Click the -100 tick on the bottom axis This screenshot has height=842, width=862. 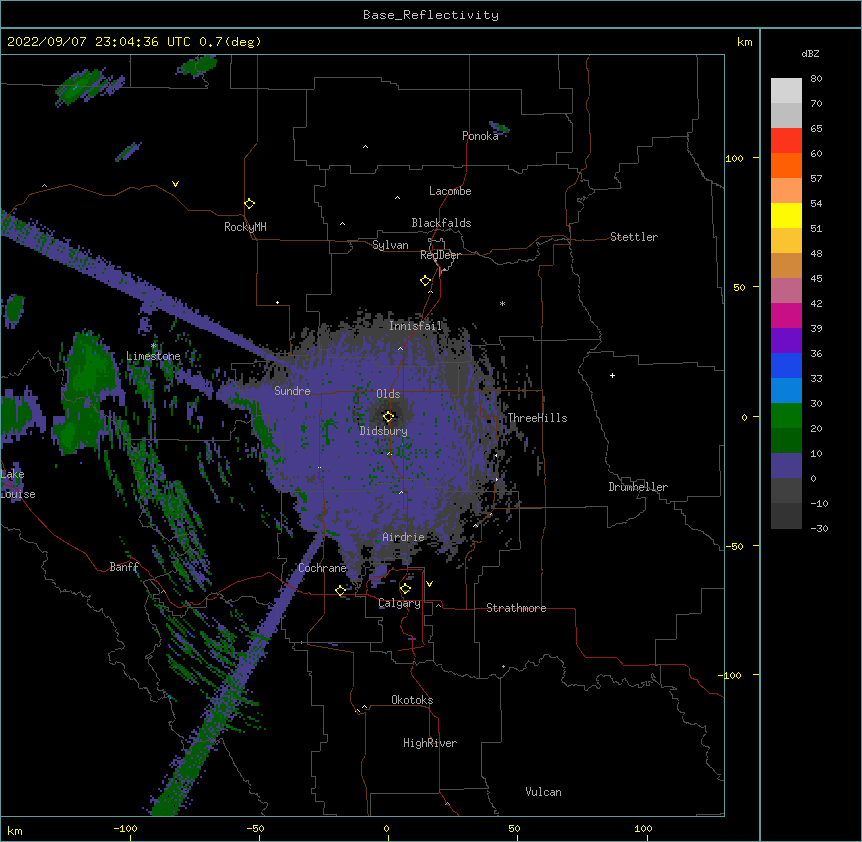click(125, 828)
